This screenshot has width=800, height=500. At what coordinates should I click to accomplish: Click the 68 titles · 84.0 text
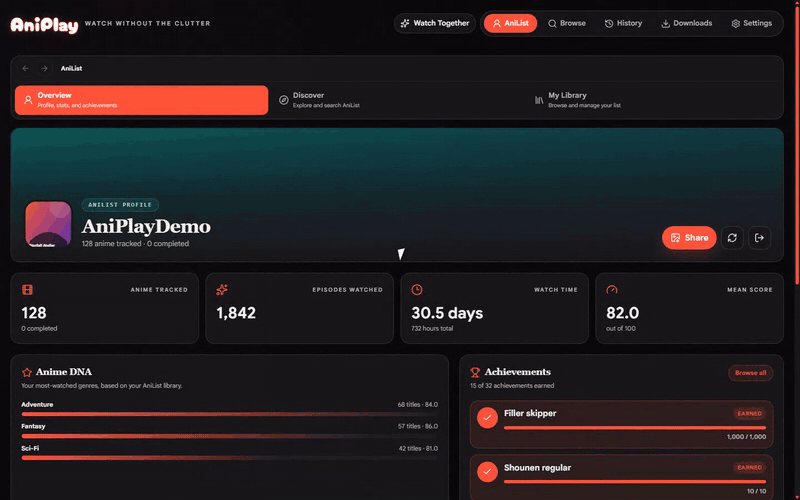coord(418,405)
